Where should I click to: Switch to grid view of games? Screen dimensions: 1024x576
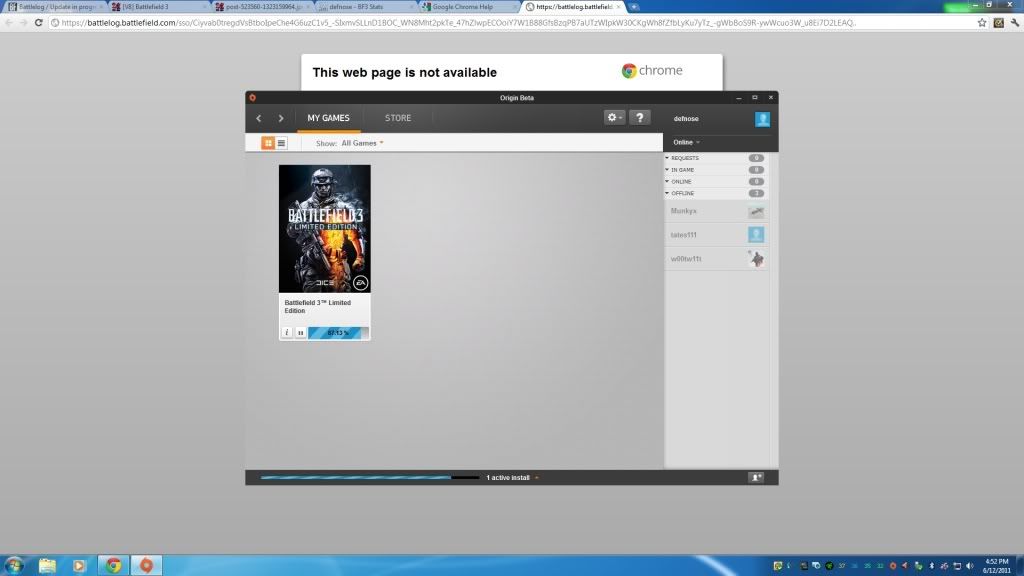[x=268, y=143]
